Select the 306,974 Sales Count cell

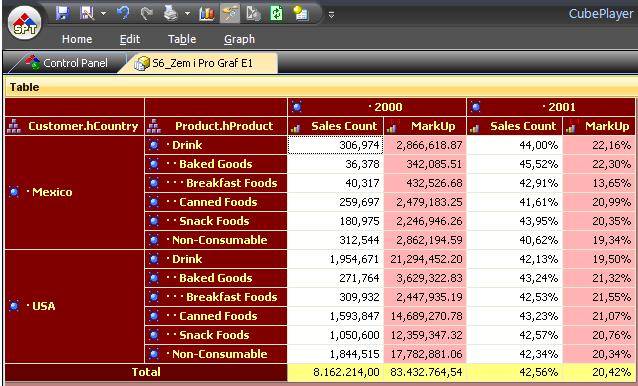(x=336, y=145)
